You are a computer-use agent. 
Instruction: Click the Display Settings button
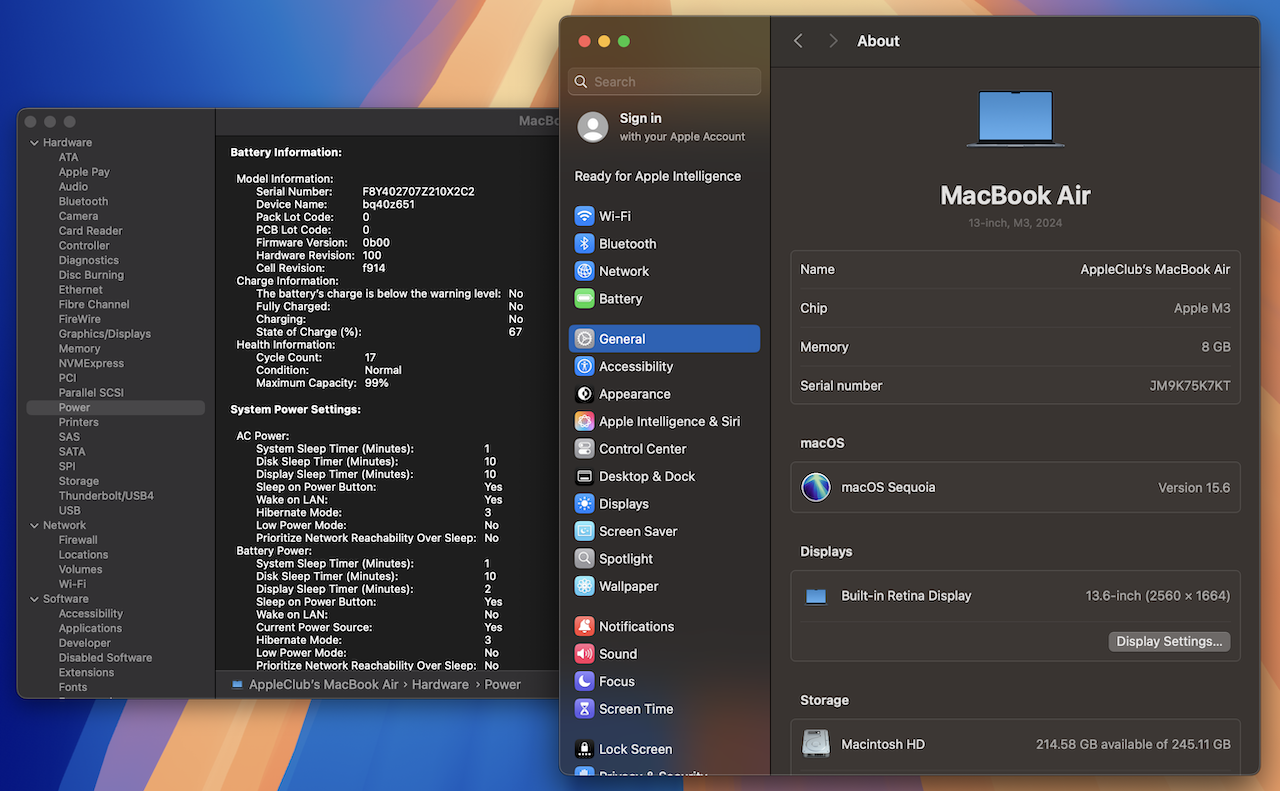tap(1169, 642)
